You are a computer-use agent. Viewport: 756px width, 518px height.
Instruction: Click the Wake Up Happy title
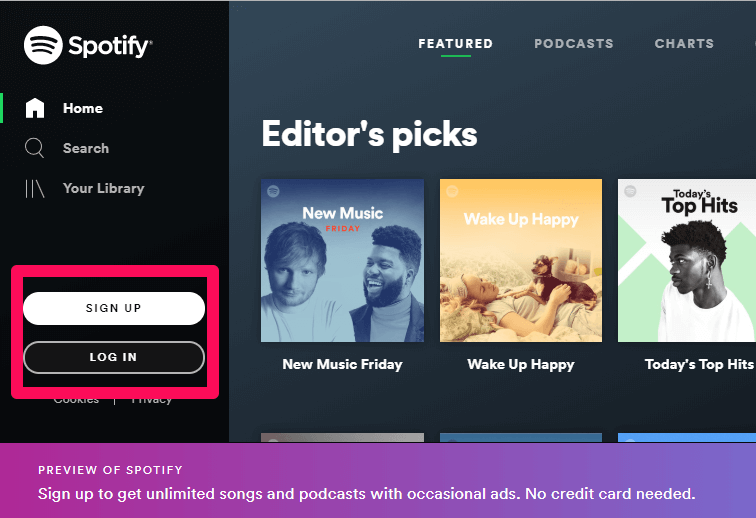coord(521,364)
